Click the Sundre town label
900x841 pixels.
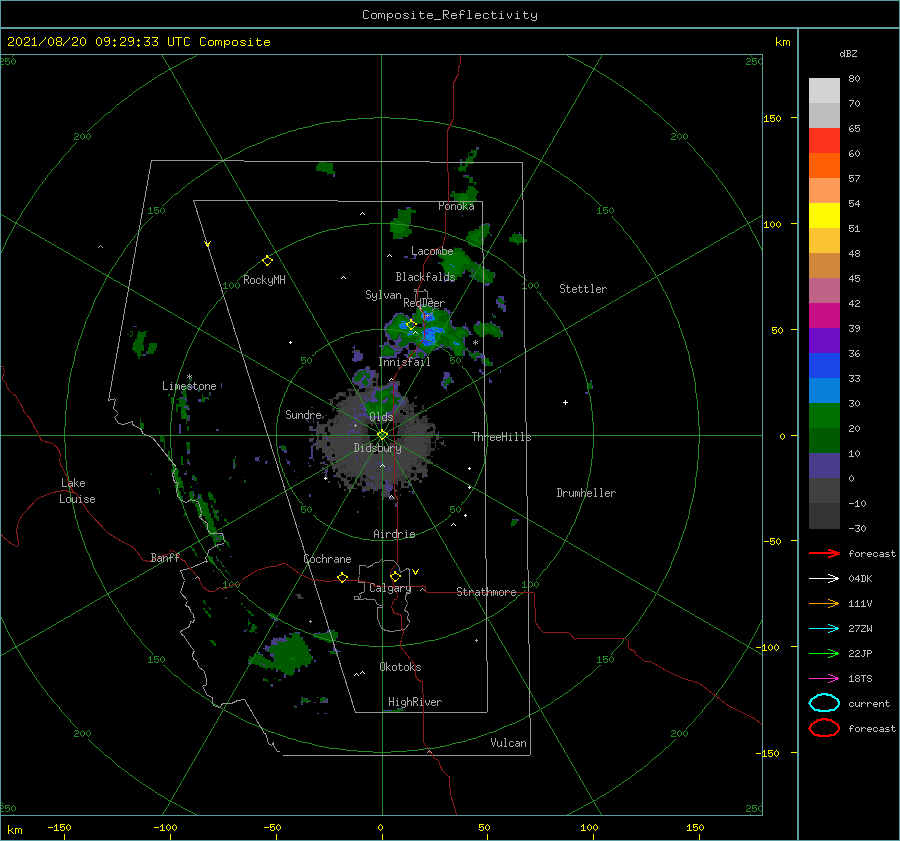click(303, 414)
